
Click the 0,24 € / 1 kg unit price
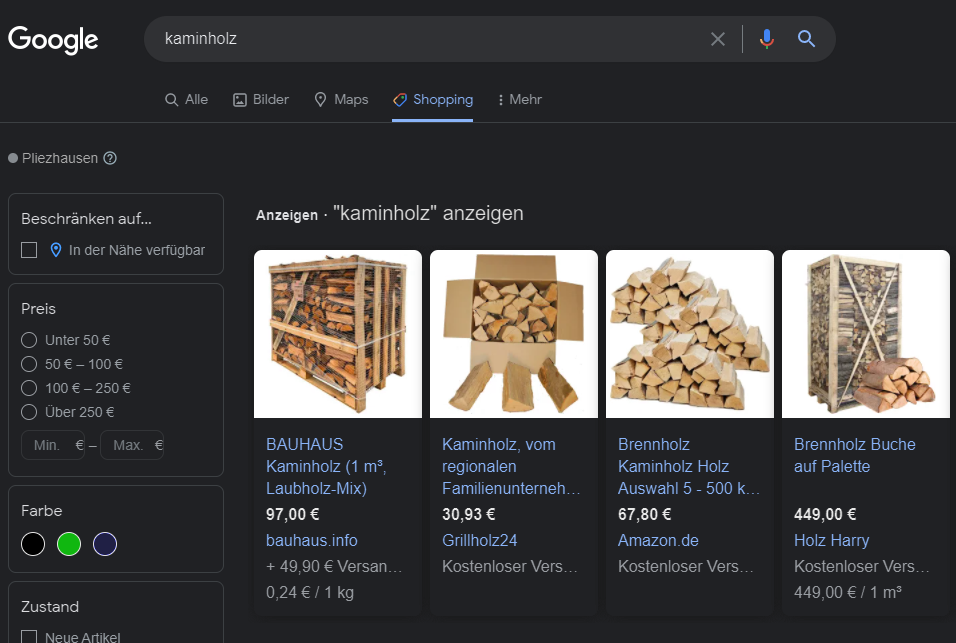point(310,592)
